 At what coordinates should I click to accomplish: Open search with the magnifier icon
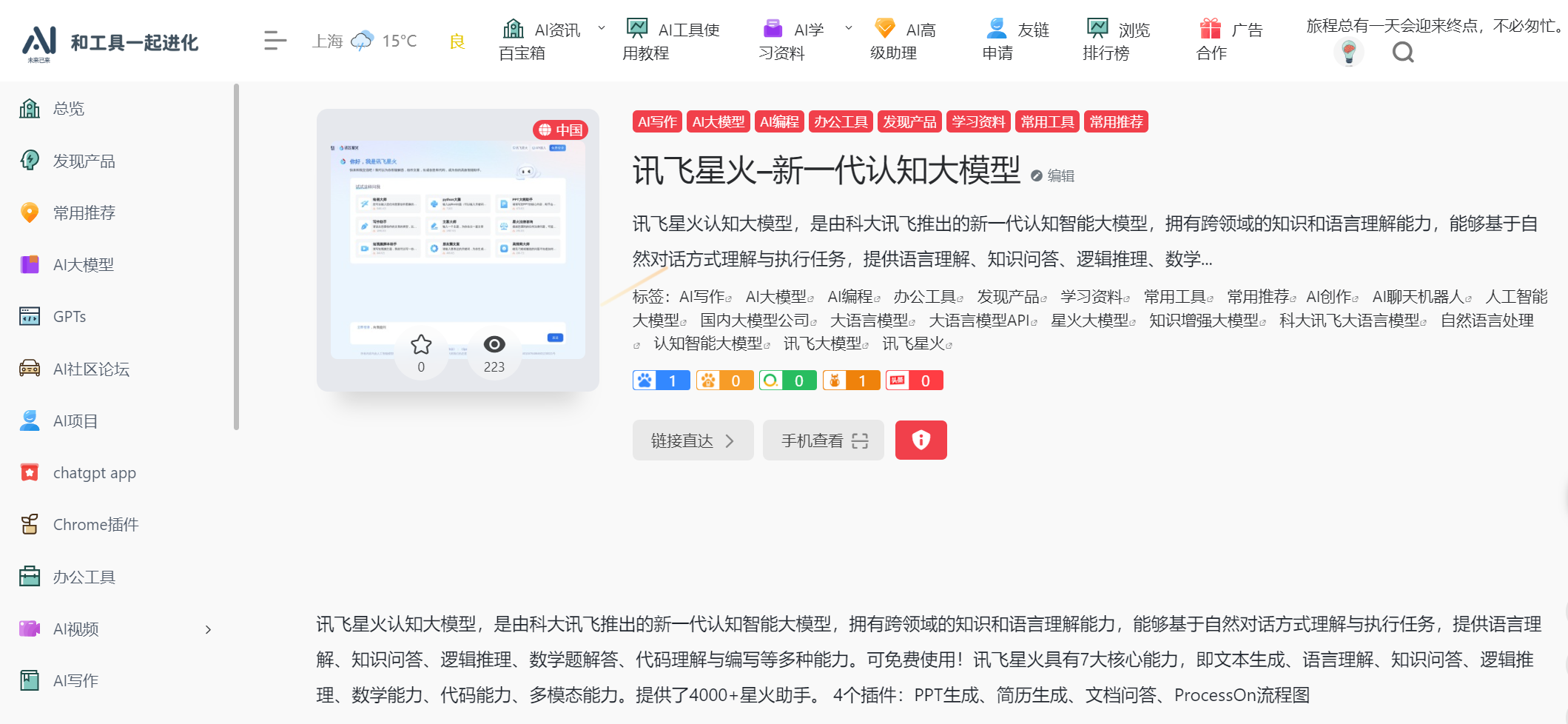pyautogui.click(x=1403, y=53)
